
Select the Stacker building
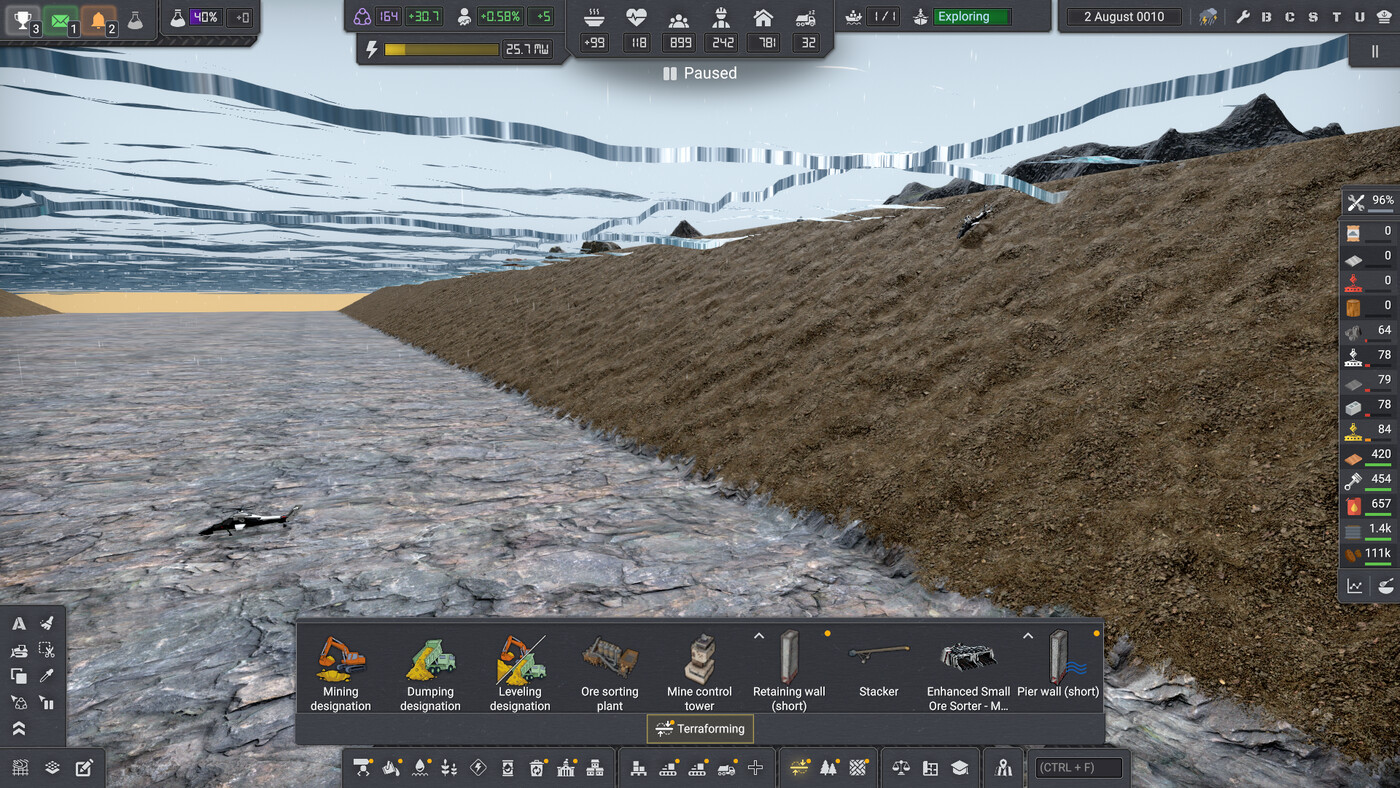879,672
